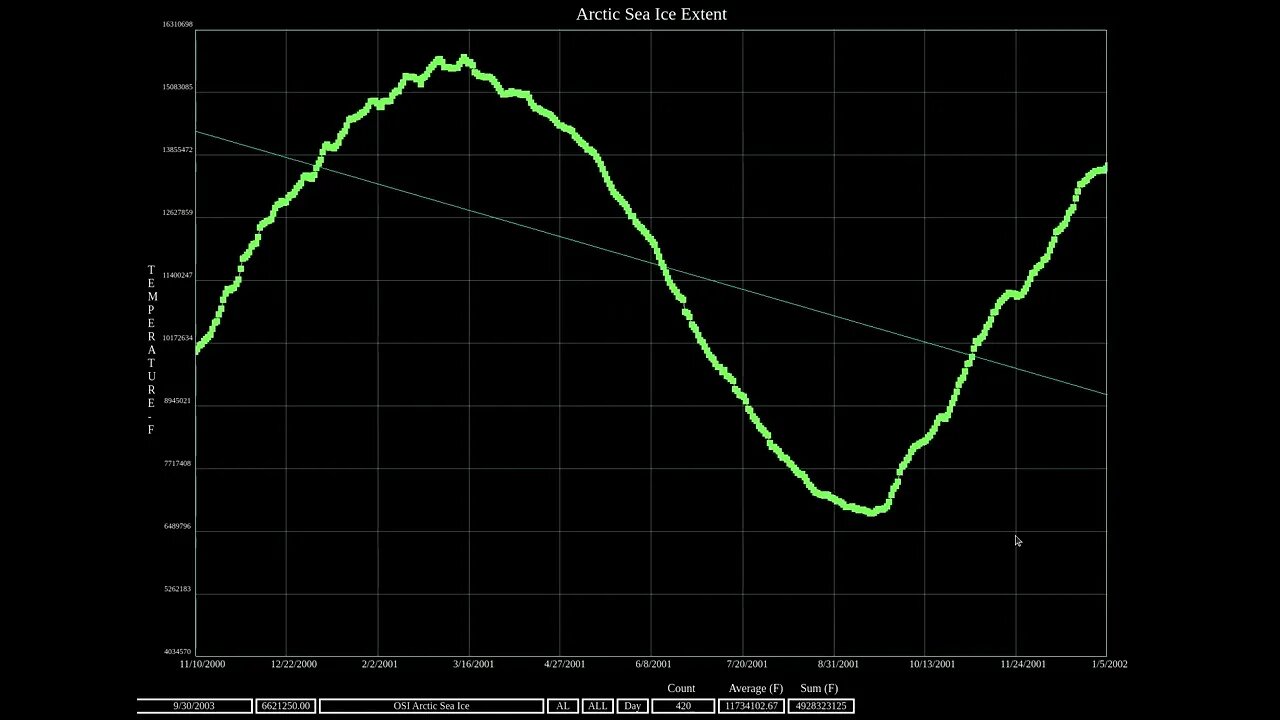This screenshot has width=1280, height=720.
Task: Click the AL button
Action: [x=563, y=706]
